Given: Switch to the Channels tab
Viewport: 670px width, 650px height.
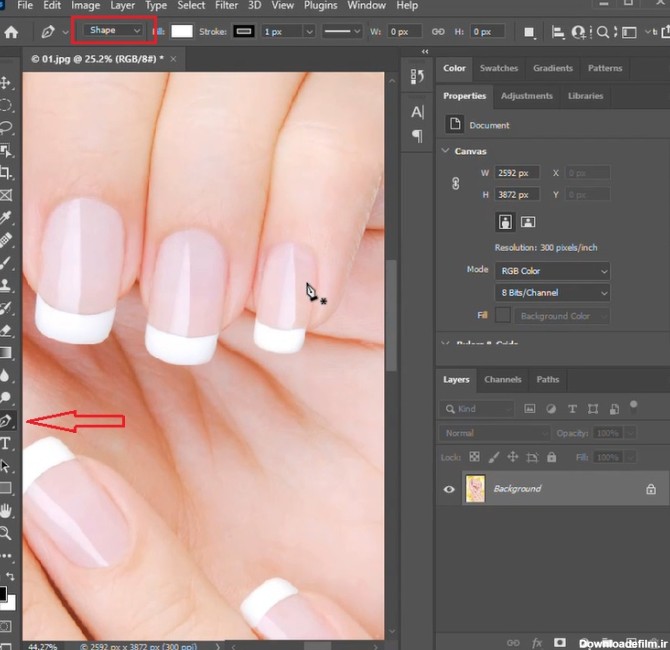Looking at the screenshot, I should tap(503, 380).
